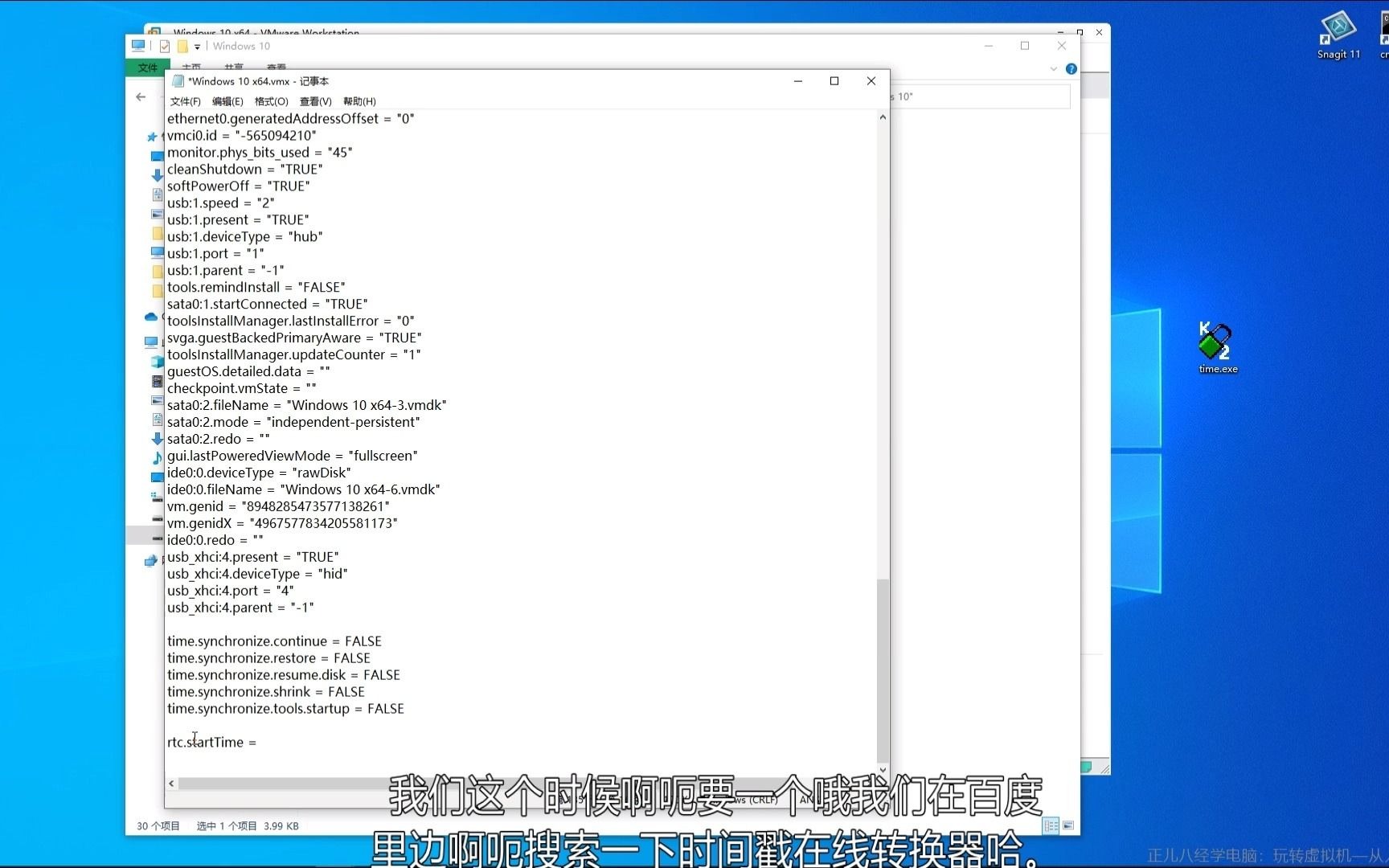
Task: Minimize the Notepad window
Action: (798, 81)
